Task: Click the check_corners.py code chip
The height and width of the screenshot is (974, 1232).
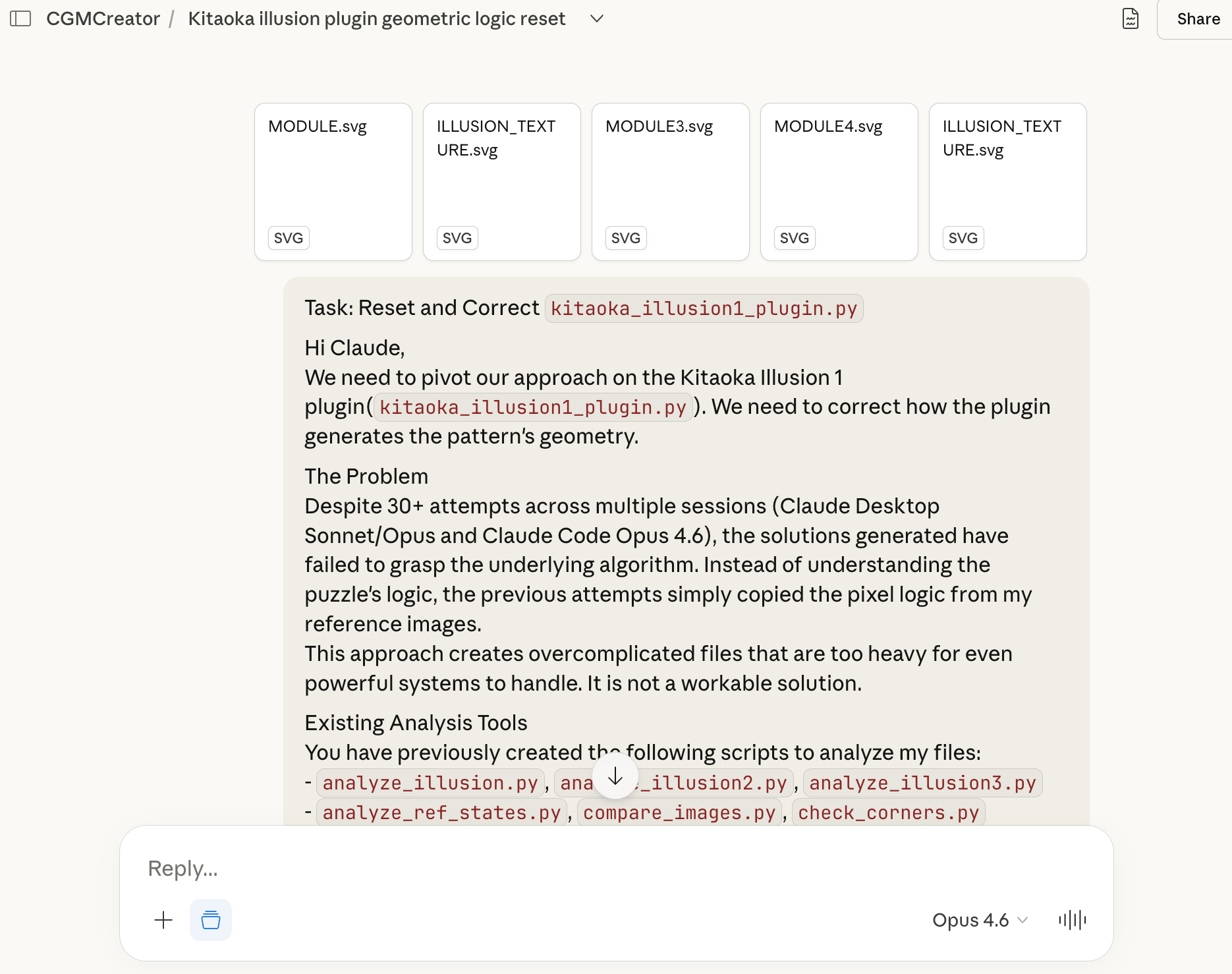Action: (888, 813)
